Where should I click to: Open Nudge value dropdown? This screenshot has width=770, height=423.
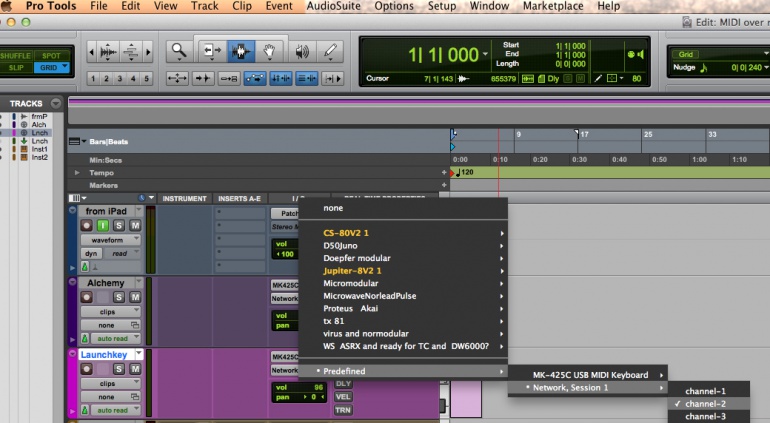(x=766, y=67)
